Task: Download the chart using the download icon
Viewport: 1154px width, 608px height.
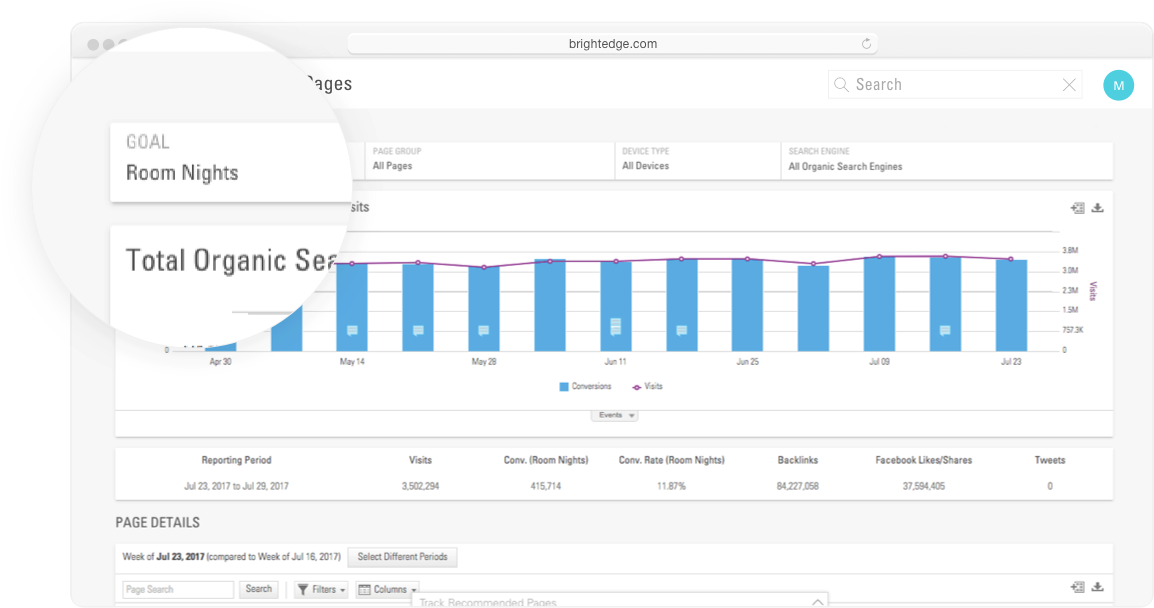Action: point(1097,208)
